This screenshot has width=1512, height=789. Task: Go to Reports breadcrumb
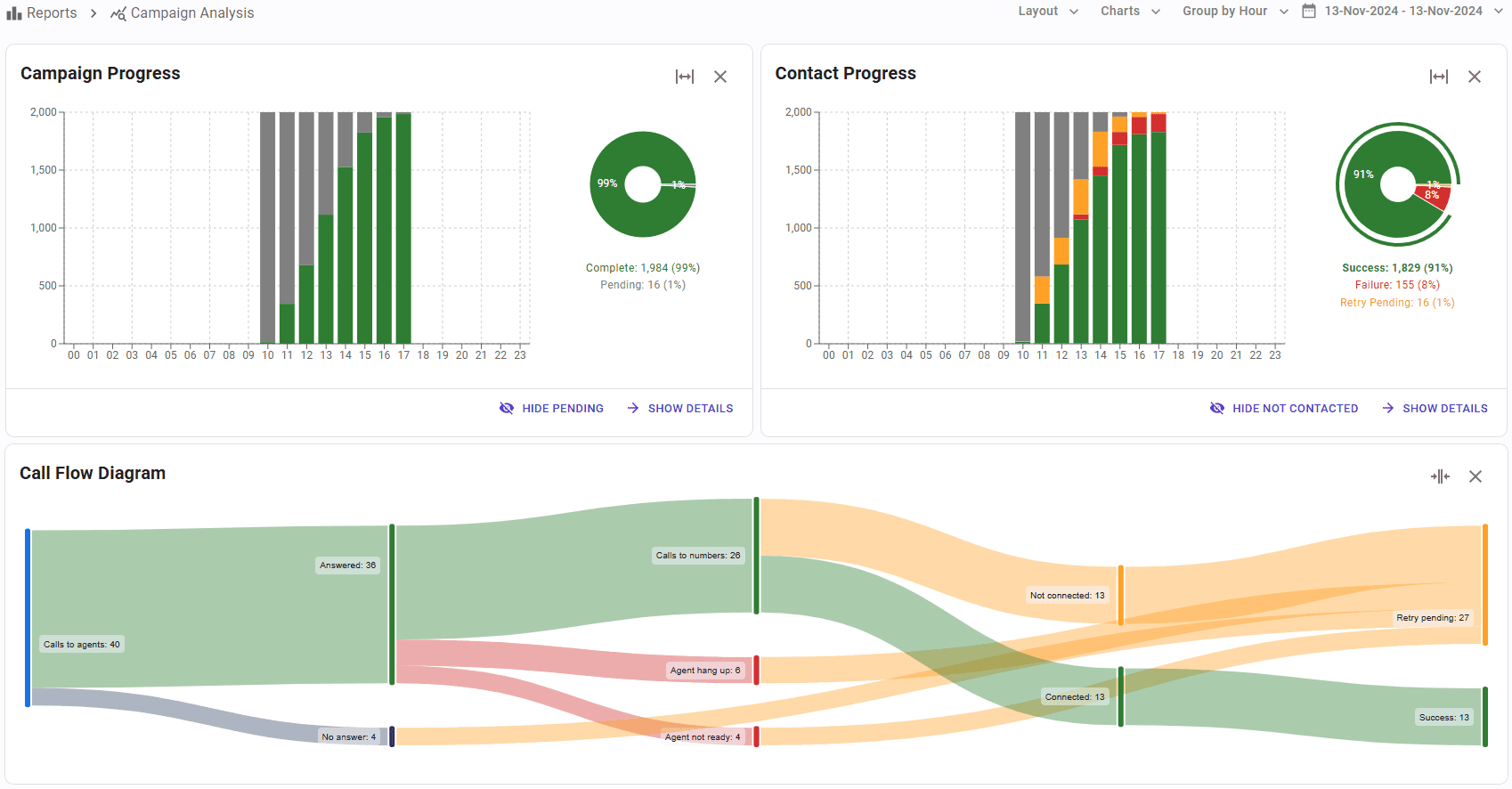pyautogui.click(x=52, y=13)
